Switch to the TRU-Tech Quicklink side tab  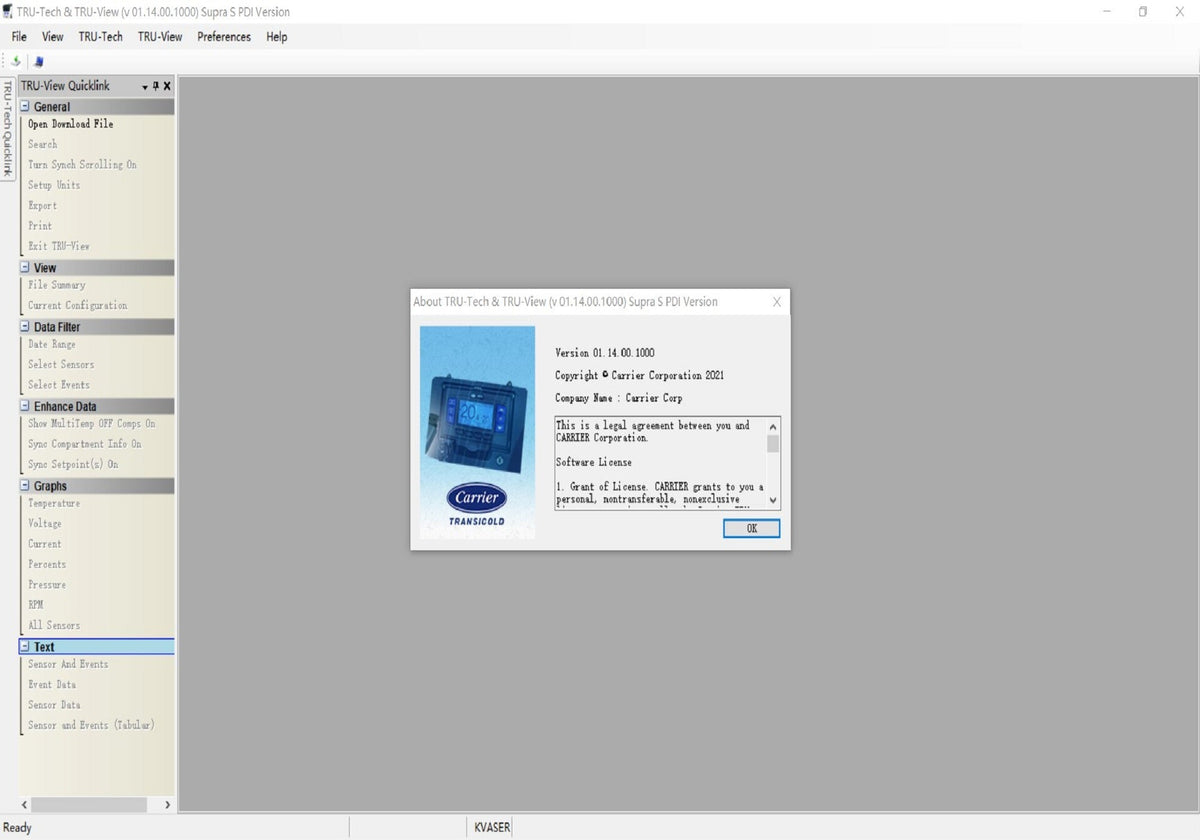[8, 130]
